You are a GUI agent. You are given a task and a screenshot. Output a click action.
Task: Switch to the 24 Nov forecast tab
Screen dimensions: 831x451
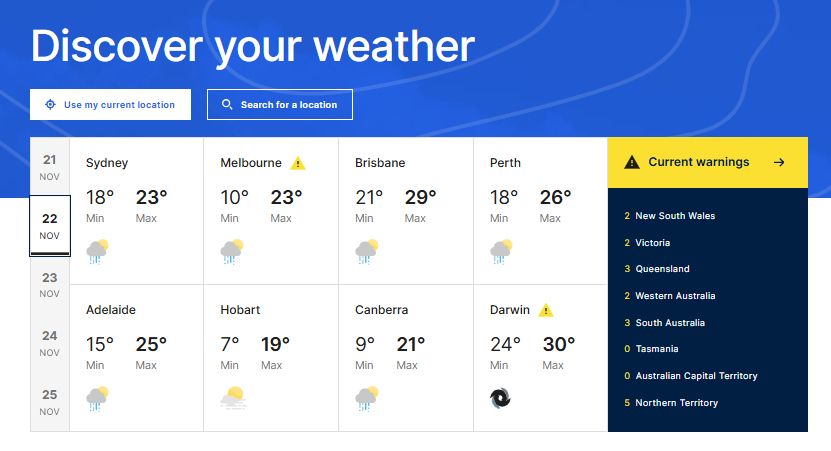point(50,343)
